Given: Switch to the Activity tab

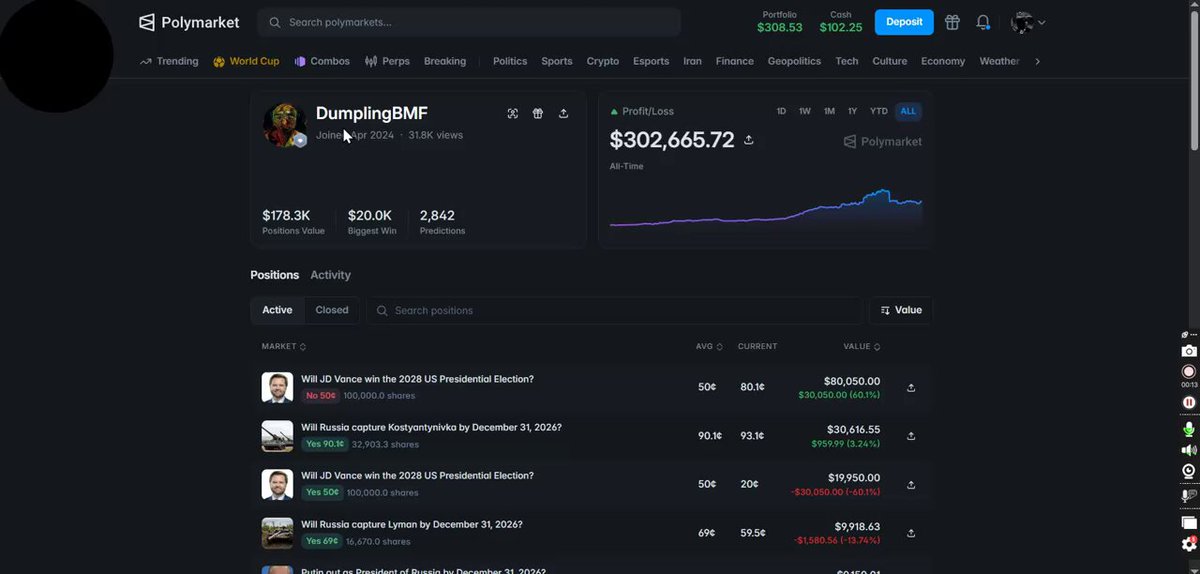Looking at the screenshot, I should 330,275.
